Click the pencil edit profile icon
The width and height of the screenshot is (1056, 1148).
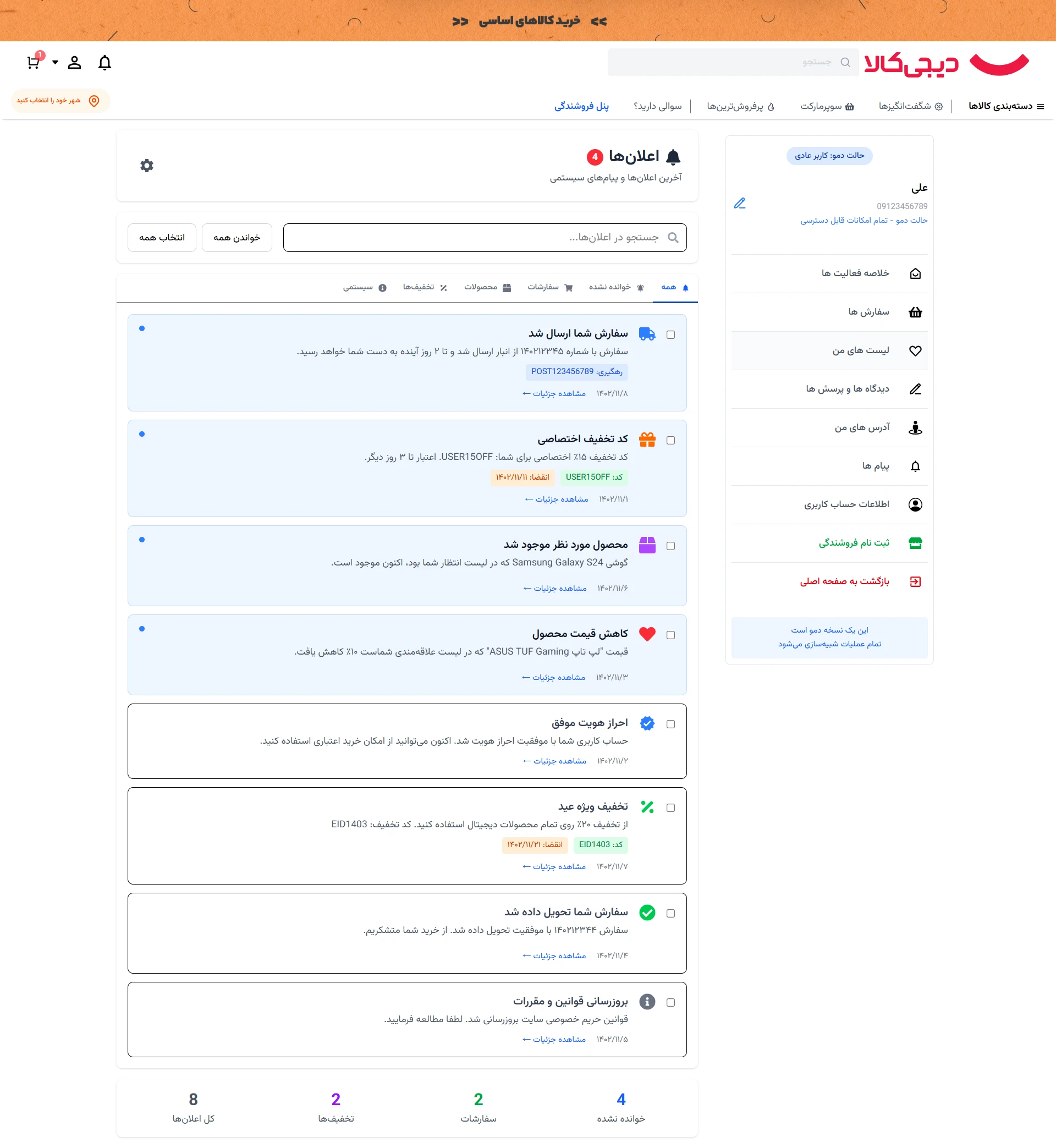pos(739,204)
